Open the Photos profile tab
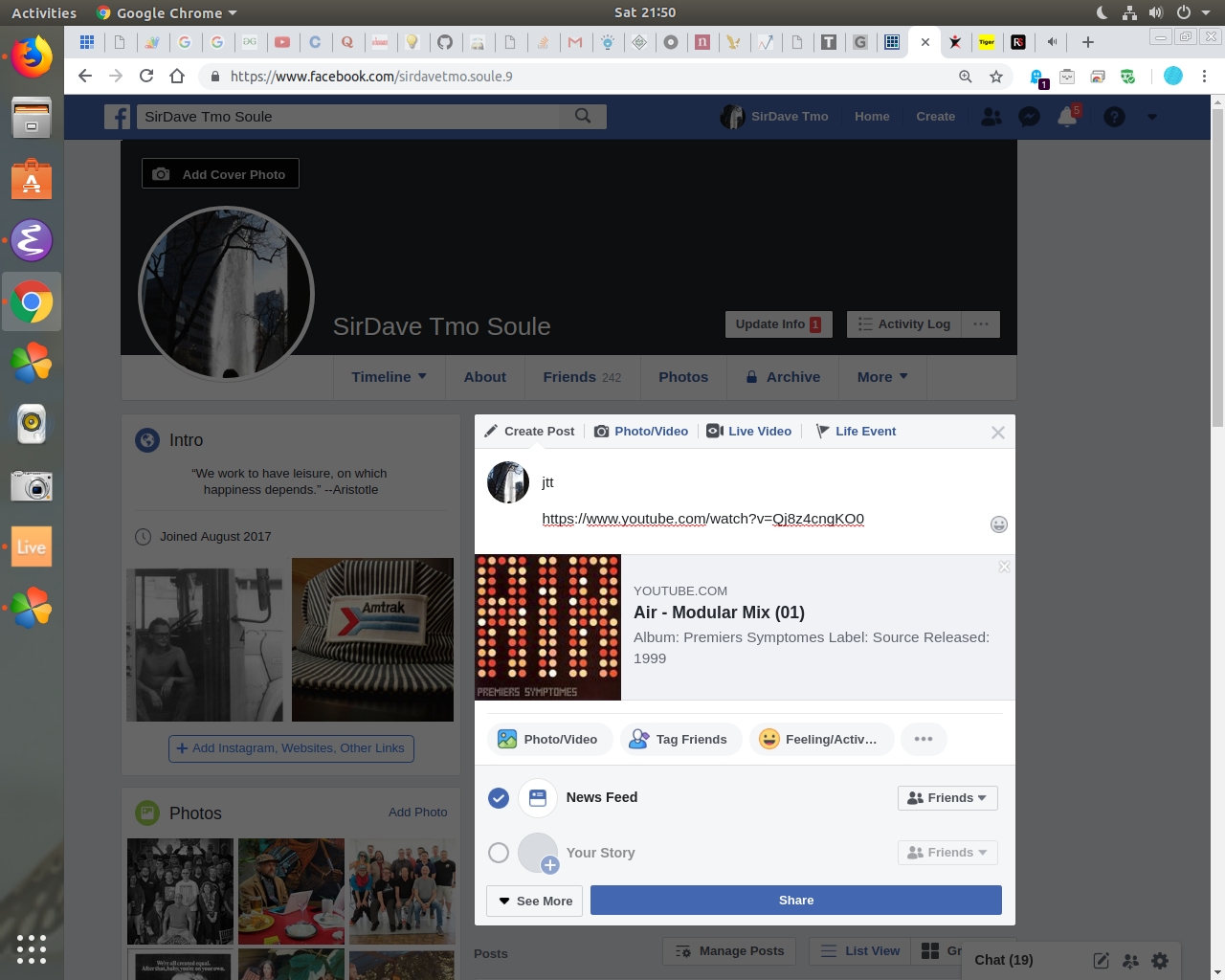The width and height of the screenshot is (1225, 980). pyautogui.click(x=683, y=377)
